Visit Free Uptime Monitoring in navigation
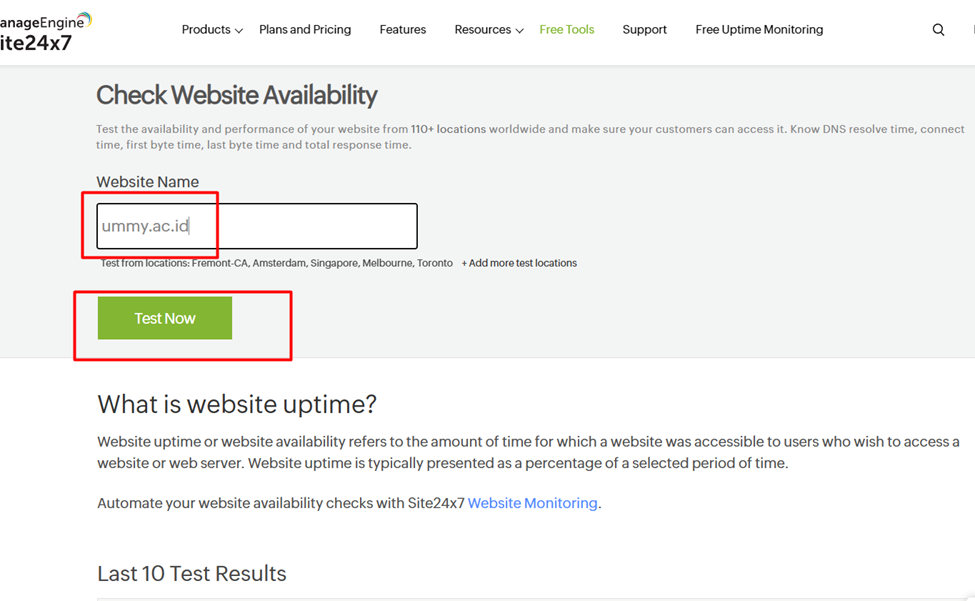This screenshot has height=601, width=975. pos(759,30)
